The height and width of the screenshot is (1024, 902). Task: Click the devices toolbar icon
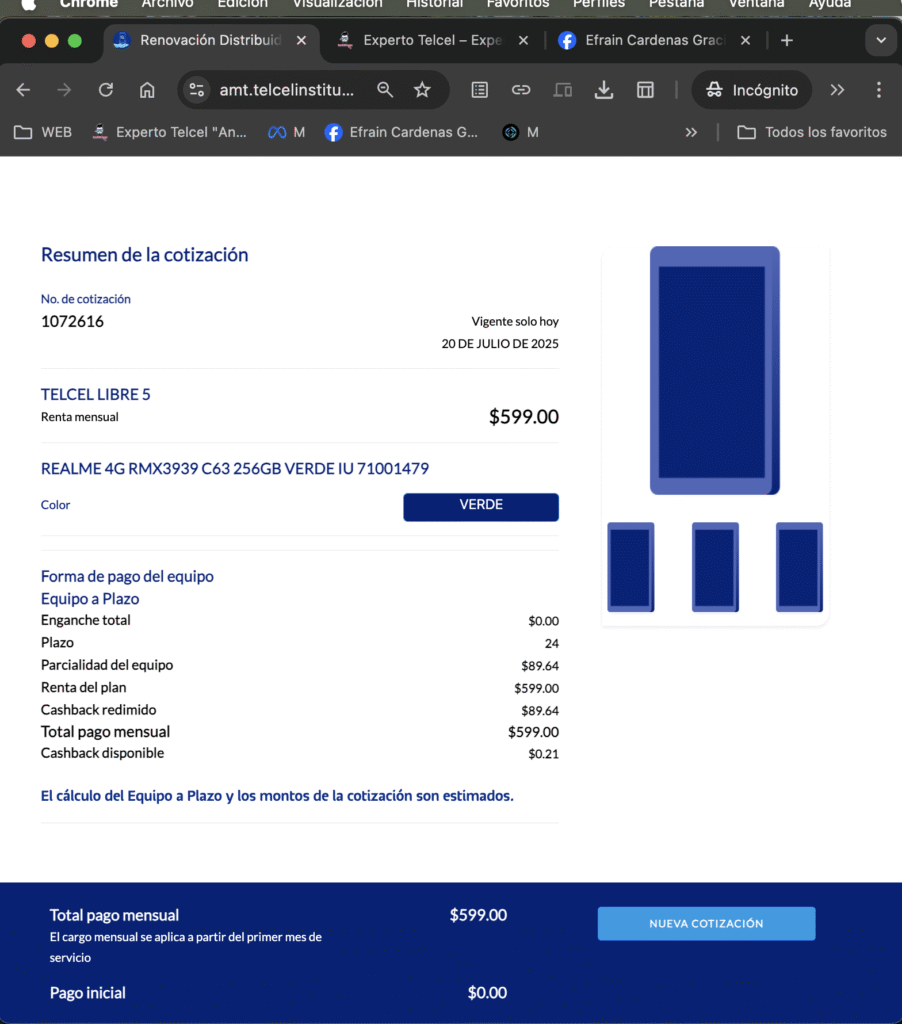point(562,89)
